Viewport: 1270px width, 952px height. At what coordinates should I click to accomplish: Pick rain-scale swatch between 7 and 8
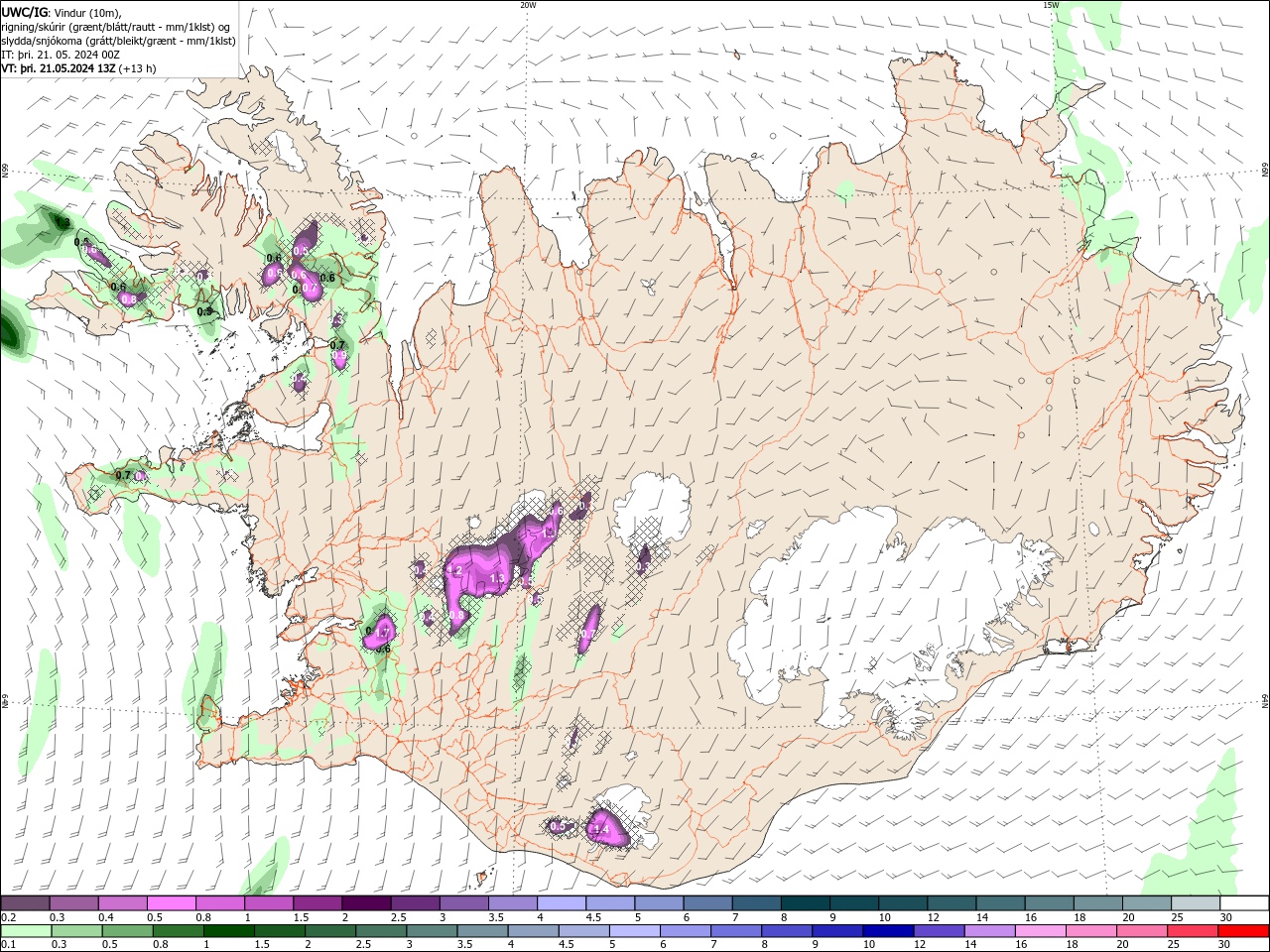point(735,931)
